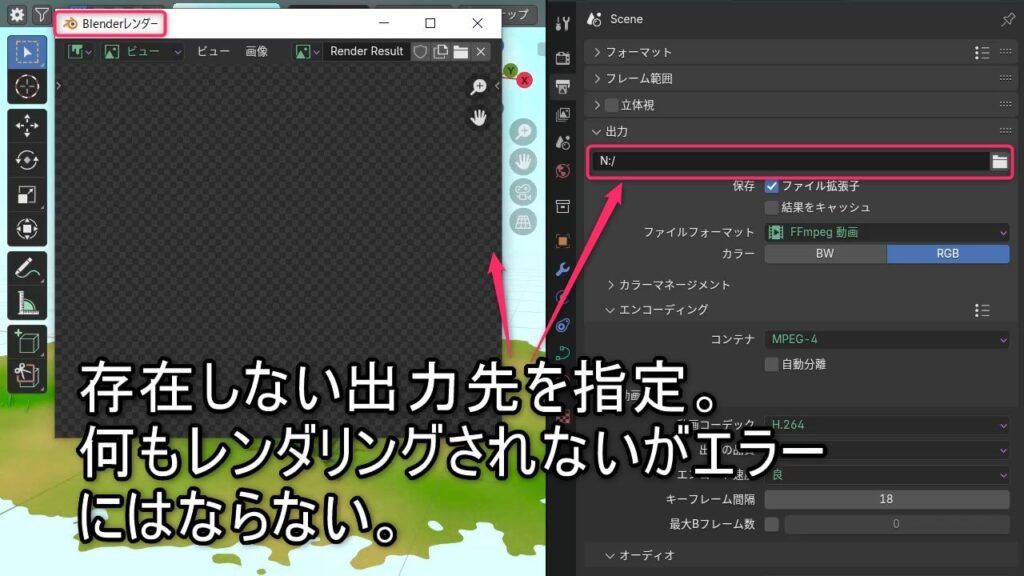Image resolution: width=1024 pixels, height=576 pixels.
Task: Select the Select Box tool in left toolbar
Action: (27, 52)
